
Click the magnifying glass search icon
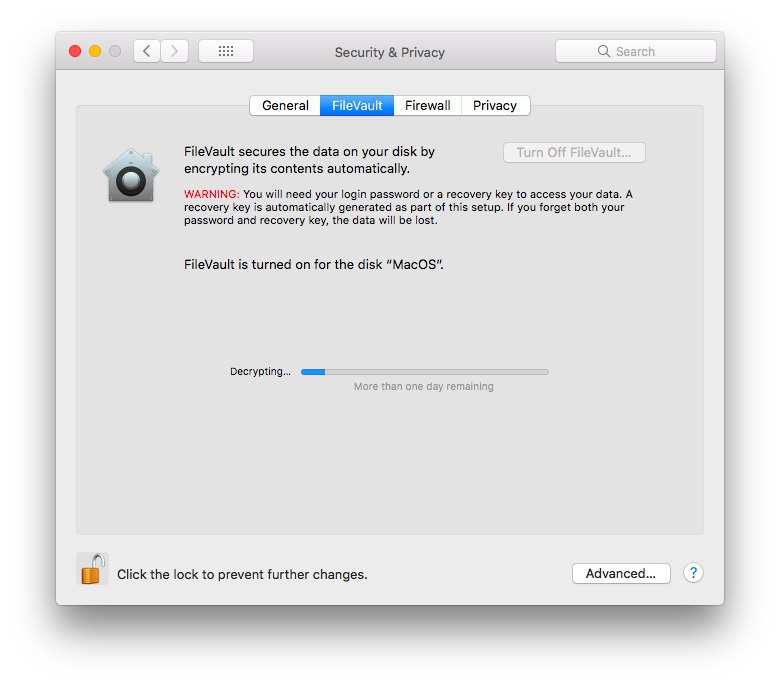pos(603,51)
